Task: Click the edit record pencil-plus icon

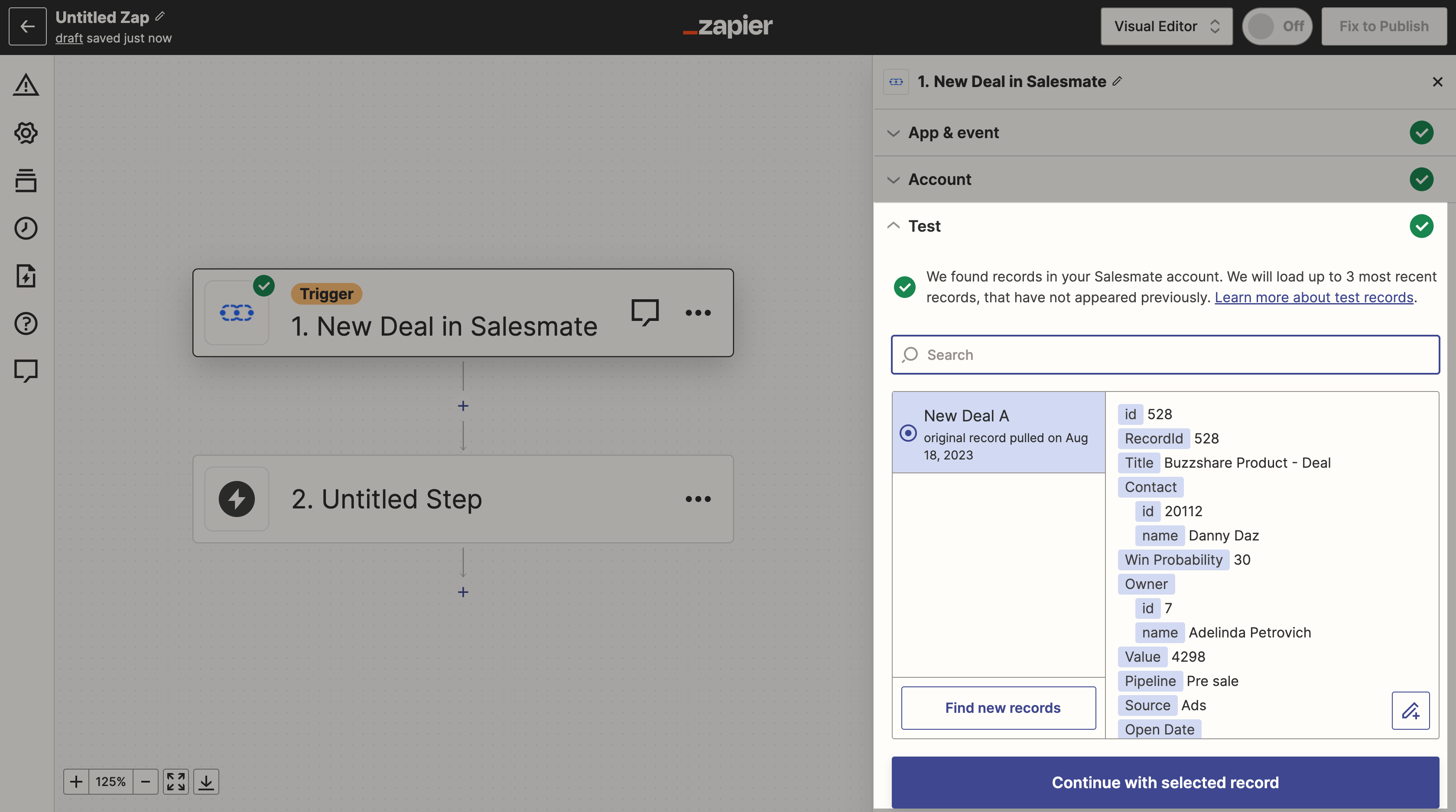Action: point(1411,710)
